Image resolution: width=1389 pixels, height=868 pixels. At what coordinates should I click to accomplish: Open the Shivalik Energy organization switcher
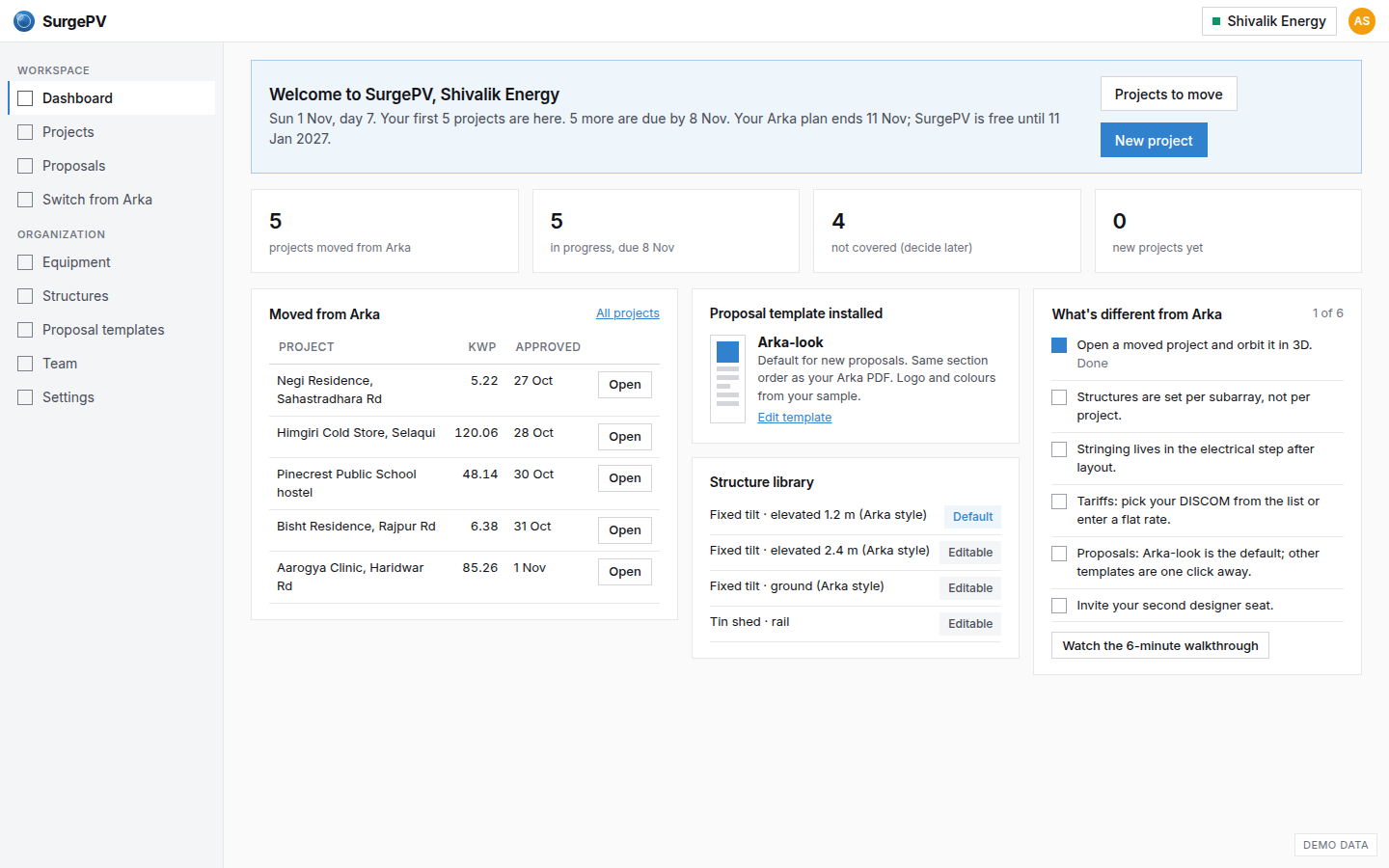(x=1268, y=21)
